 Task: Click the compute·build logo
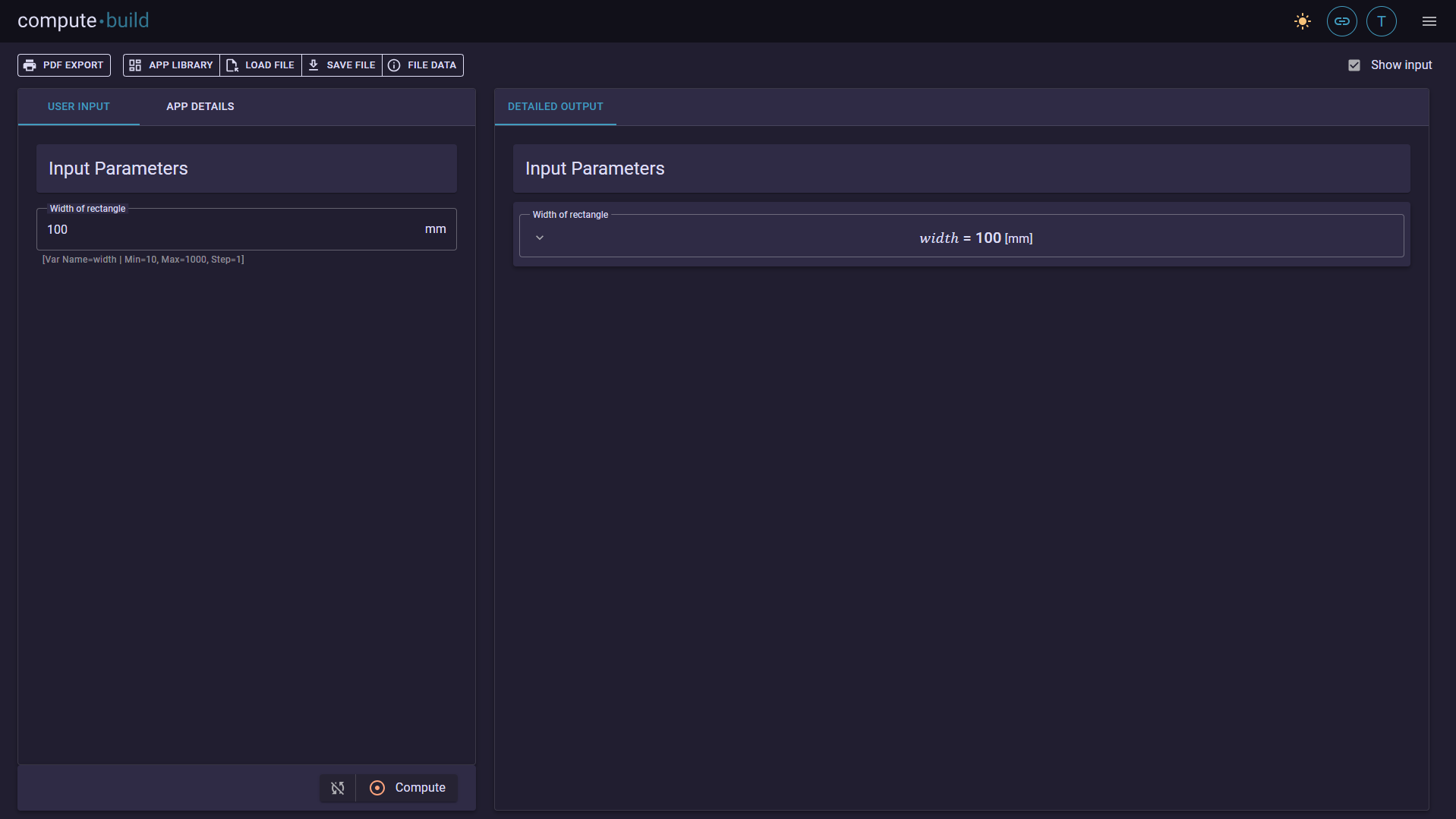point(83,20)
